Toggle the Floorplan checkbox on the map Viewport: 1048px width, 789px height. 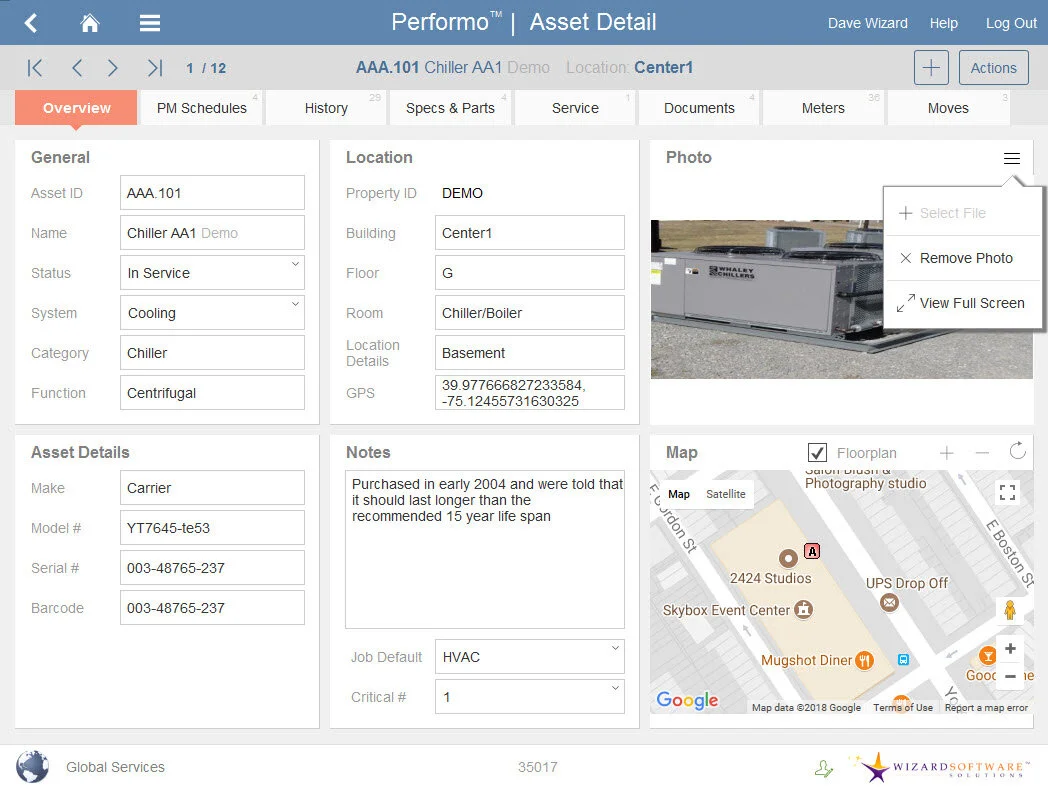point(818,452)
